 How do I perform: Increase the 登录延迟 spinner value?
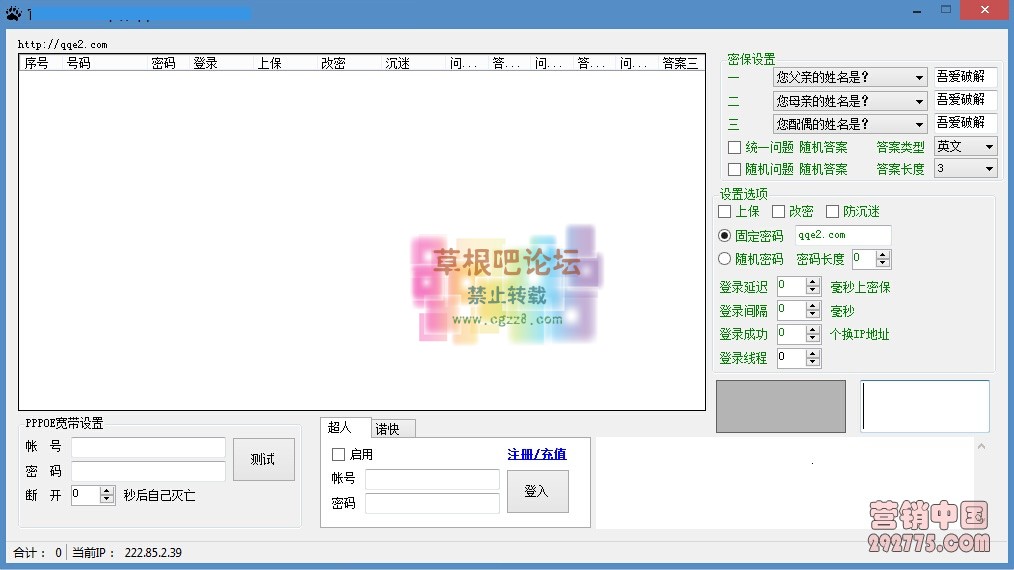click(813, 282)
